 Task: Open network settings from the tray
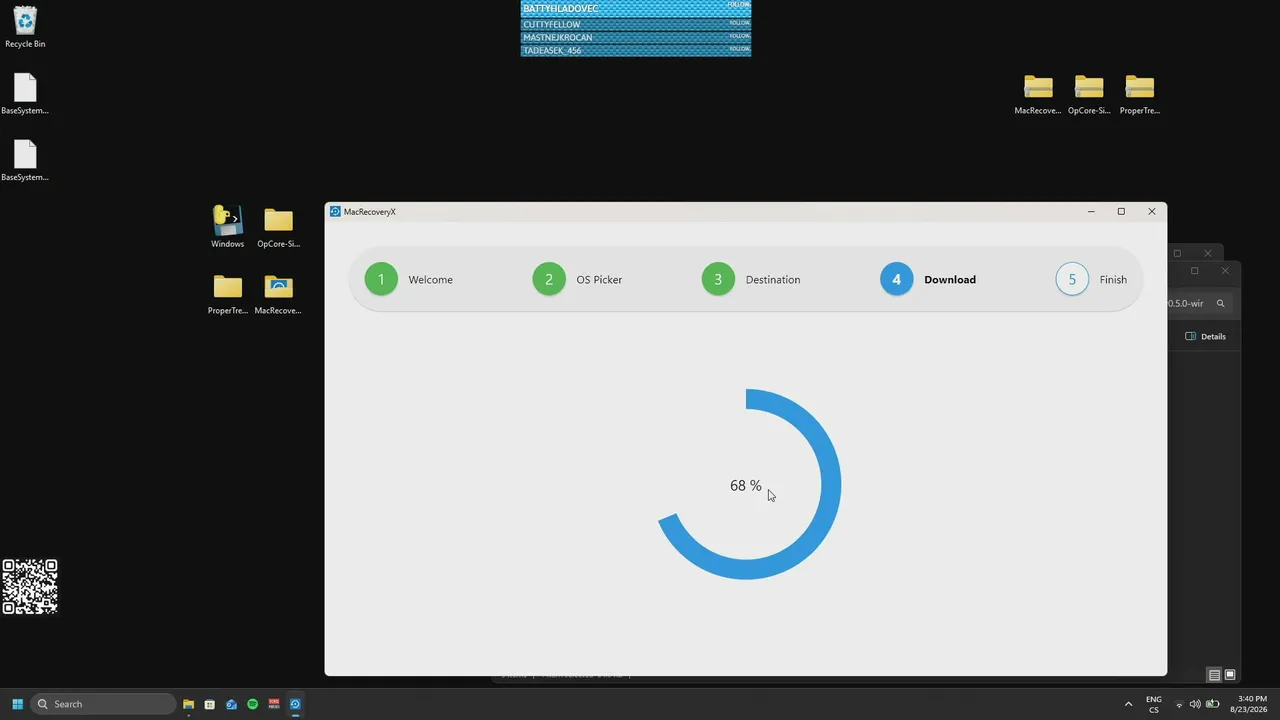pyautogui.click(x=1179, y=704)
